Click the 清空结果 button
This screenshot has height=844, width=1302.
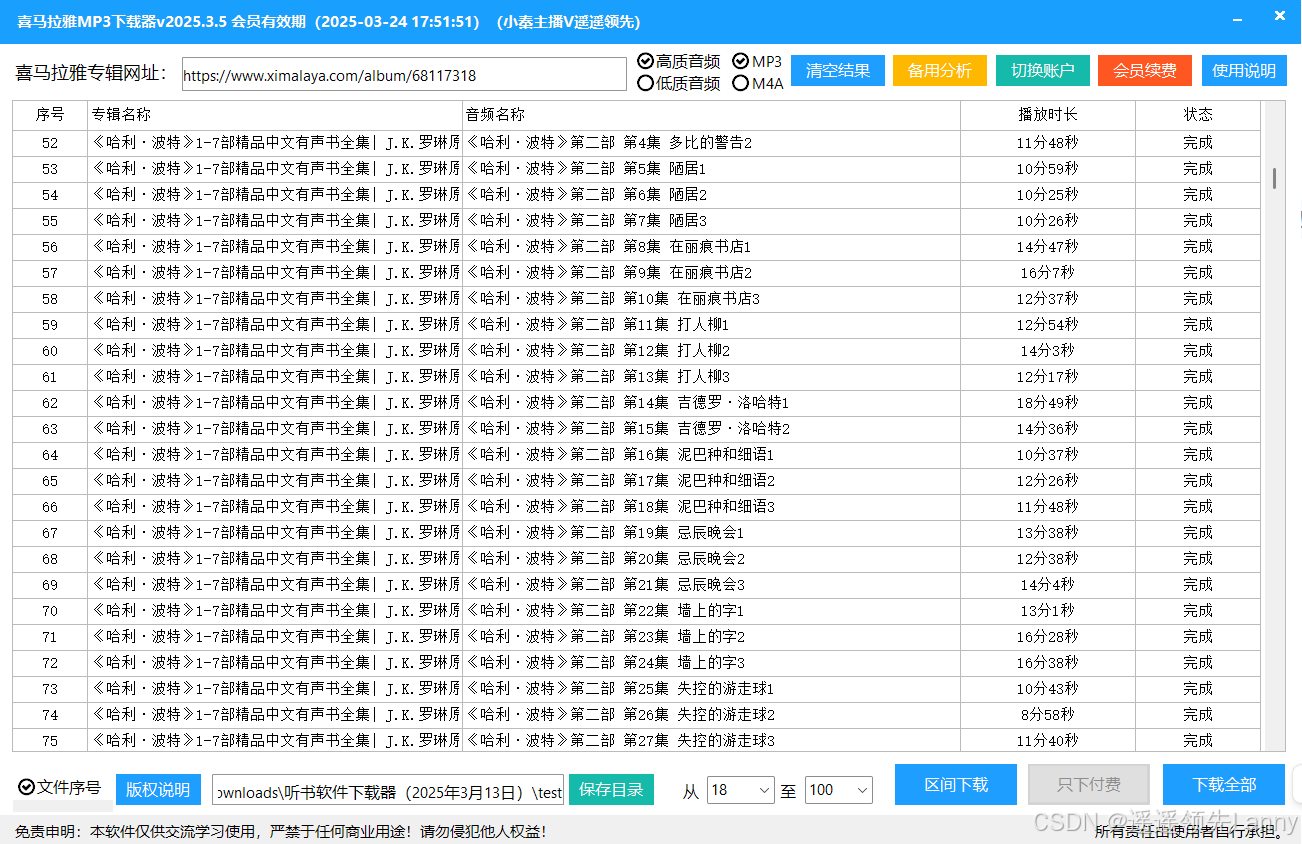tap(838, 70)
